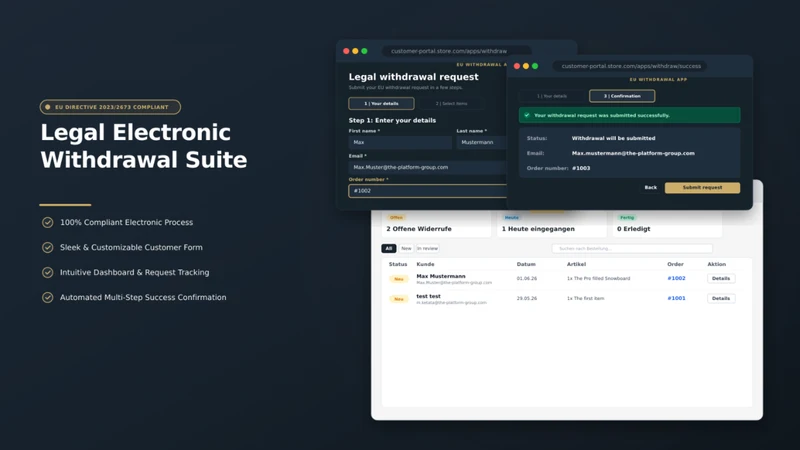Click the yellow minimize dot of request window
The height and width of the screenshot is (450, 800).
tap(356, 51)
